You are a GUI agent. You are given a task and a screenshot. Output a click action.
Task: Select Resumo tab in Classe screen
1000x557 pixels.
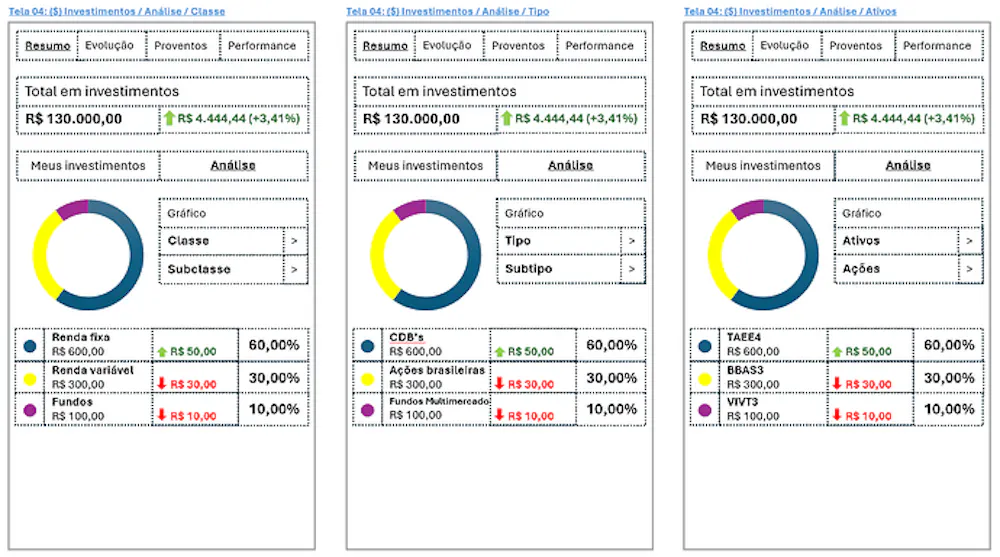click(x=48, y=46)
